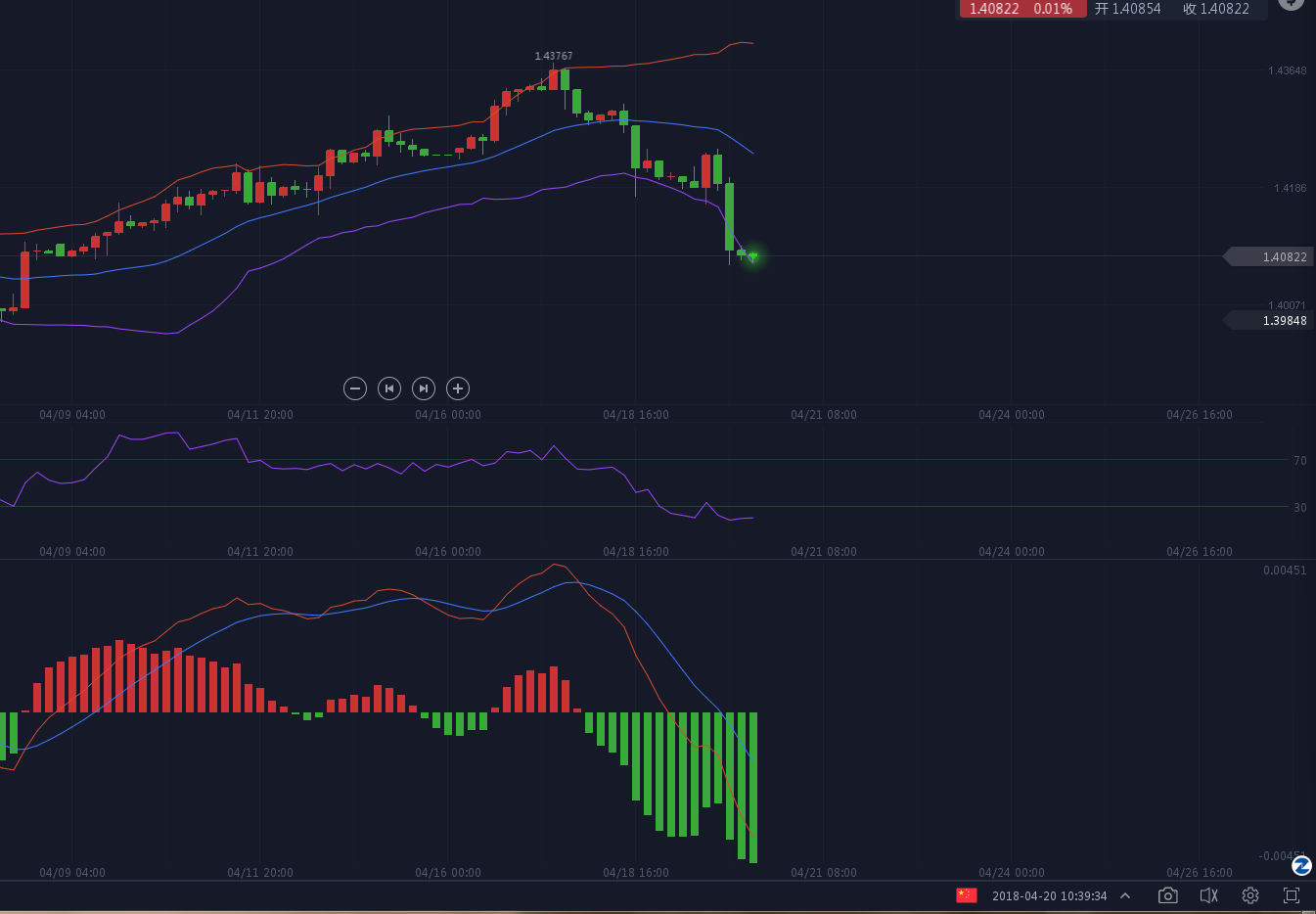Skip forward to the latest candles
This screenshot has height=914, width=1316.
coord(424,388)
